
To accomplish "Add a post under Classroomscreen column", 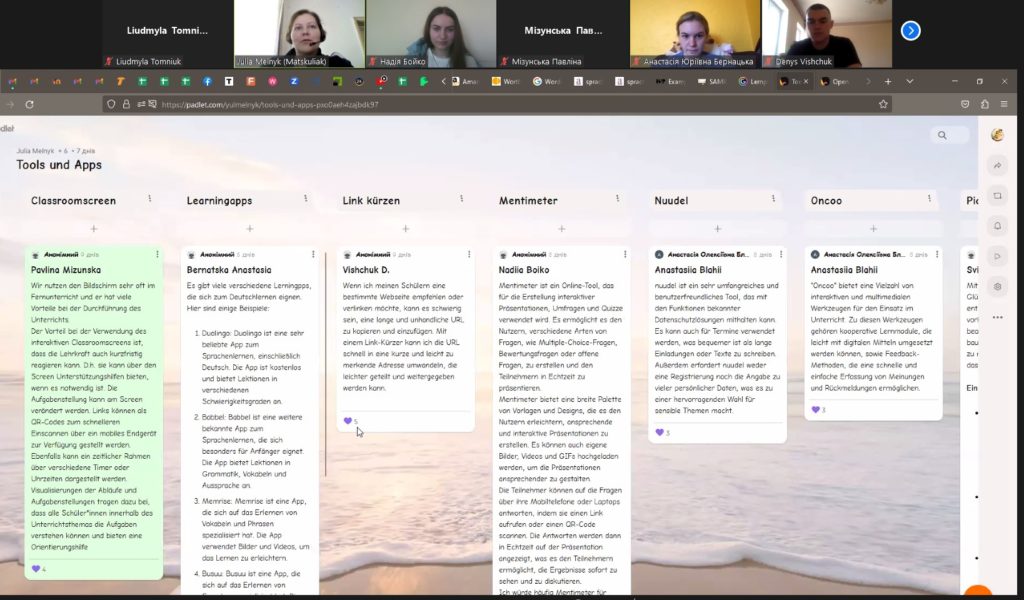I will click(93, 229).
